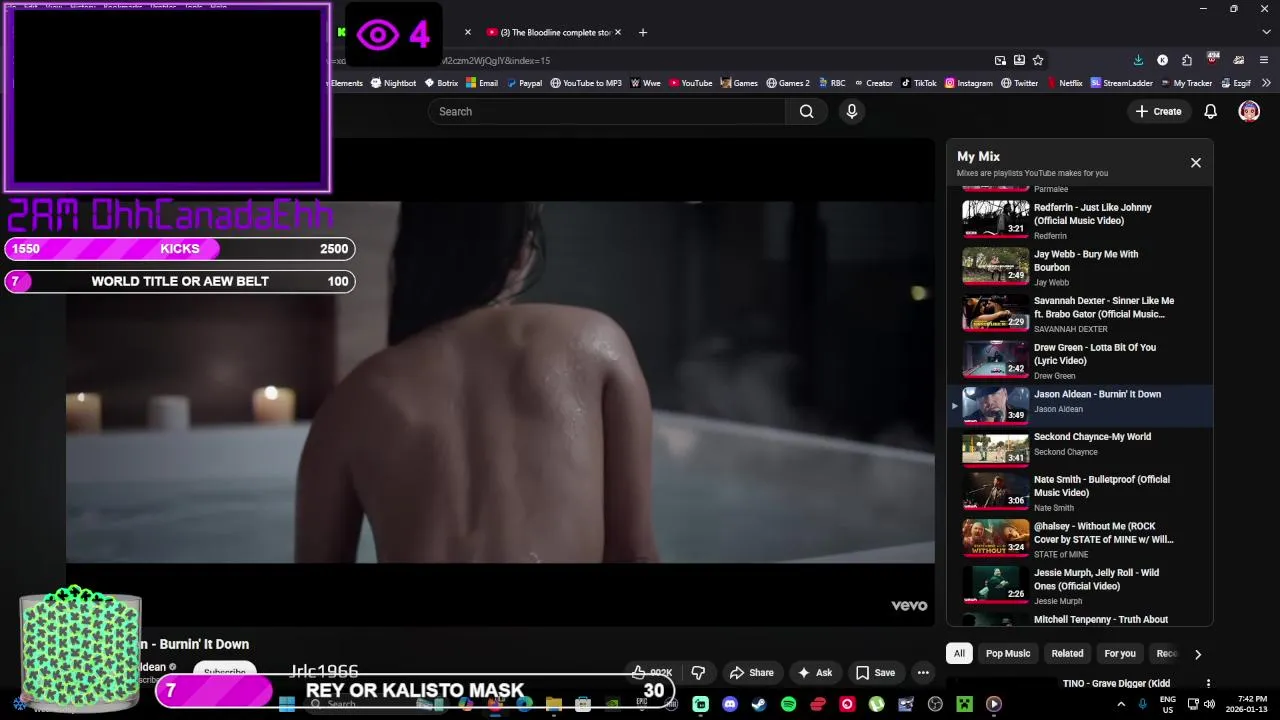1280x720 pixels.
Task: Open the account avatar menu
Action: click(x=1249, y=111)
